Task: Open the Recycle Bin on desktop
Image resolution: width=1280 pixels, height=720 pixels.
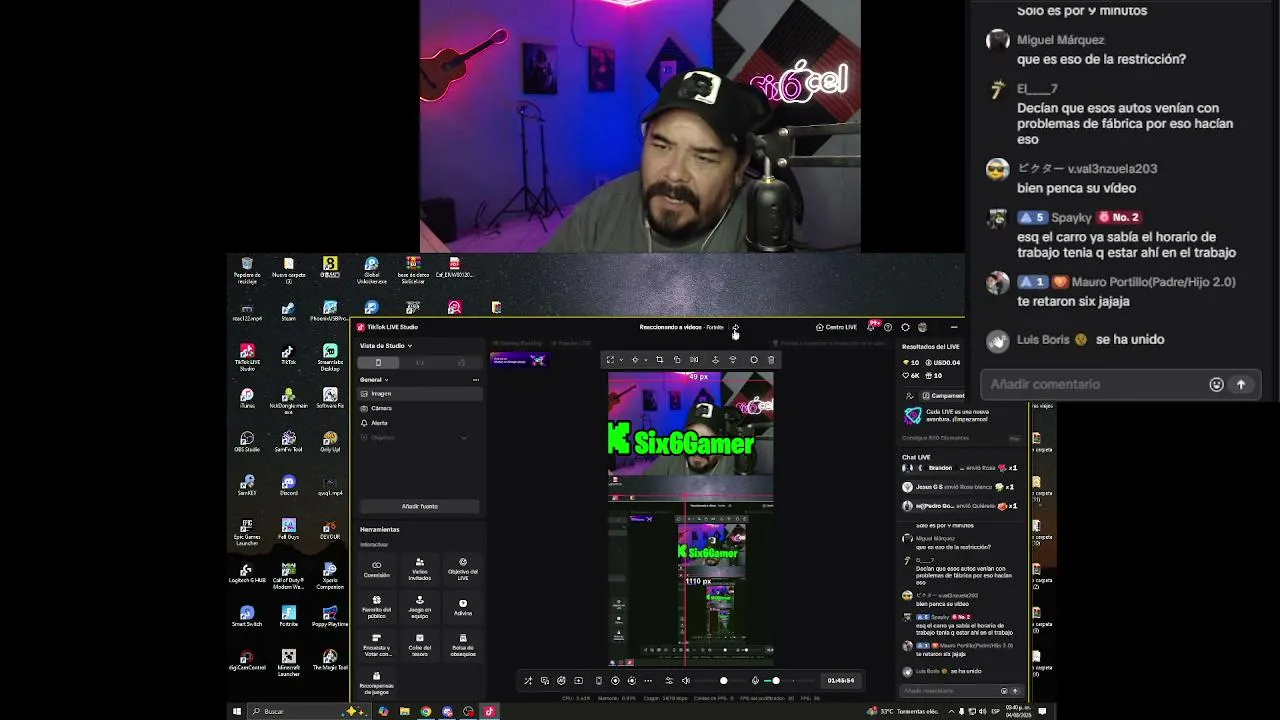Action: 247,270
